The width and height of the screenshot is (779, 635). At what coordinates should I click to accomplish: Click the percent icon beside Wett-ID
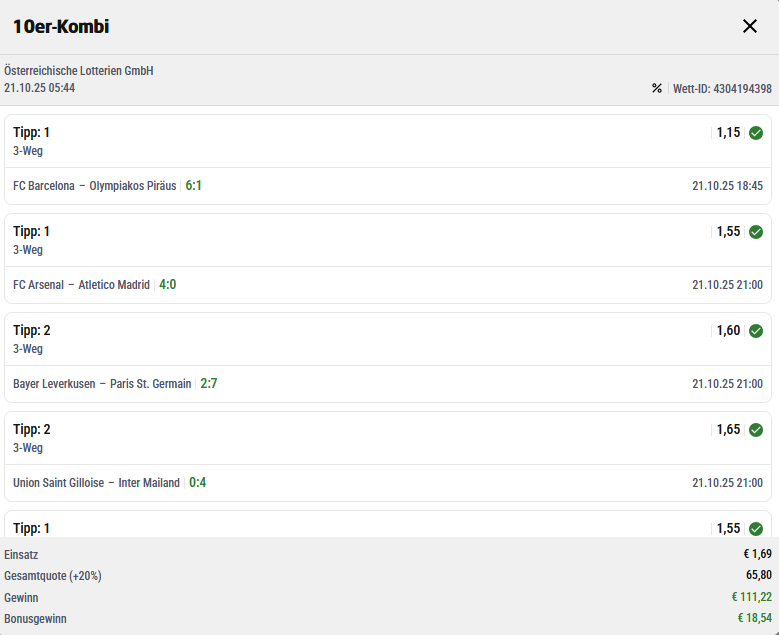pos(657,88)
